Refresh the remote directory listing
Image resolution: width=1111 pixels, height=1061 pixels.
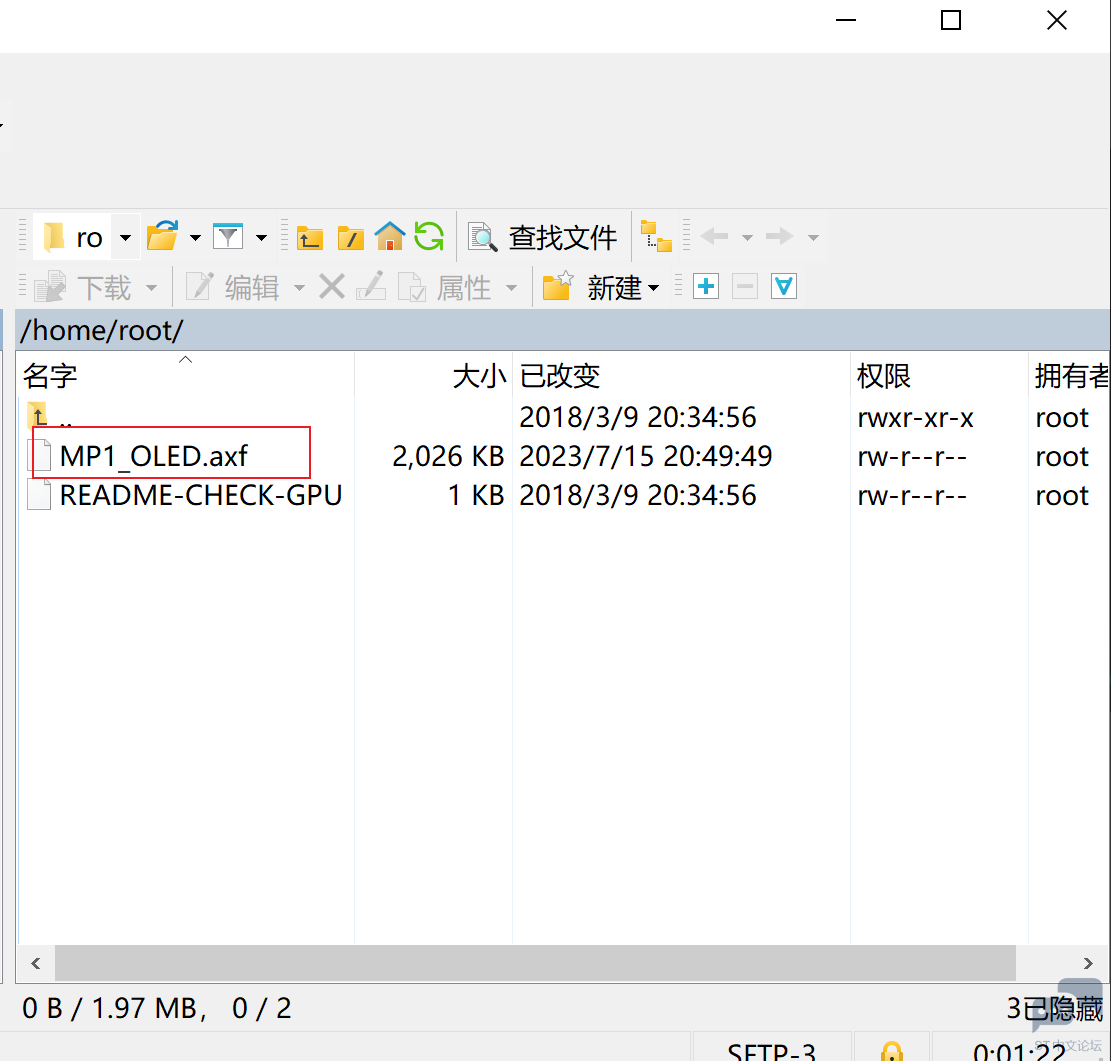pos(429,237)
